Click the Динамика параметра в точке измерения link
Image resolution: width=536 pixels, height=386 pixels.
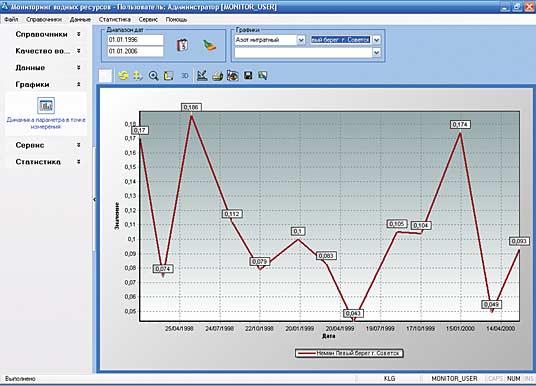pos(46,123)
